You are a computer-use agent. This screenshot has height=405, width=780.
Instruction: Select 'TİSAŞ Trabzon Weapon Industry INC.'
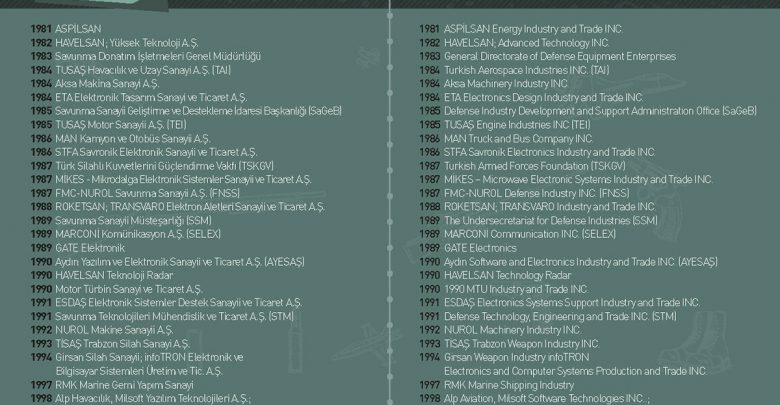(522, 344)
